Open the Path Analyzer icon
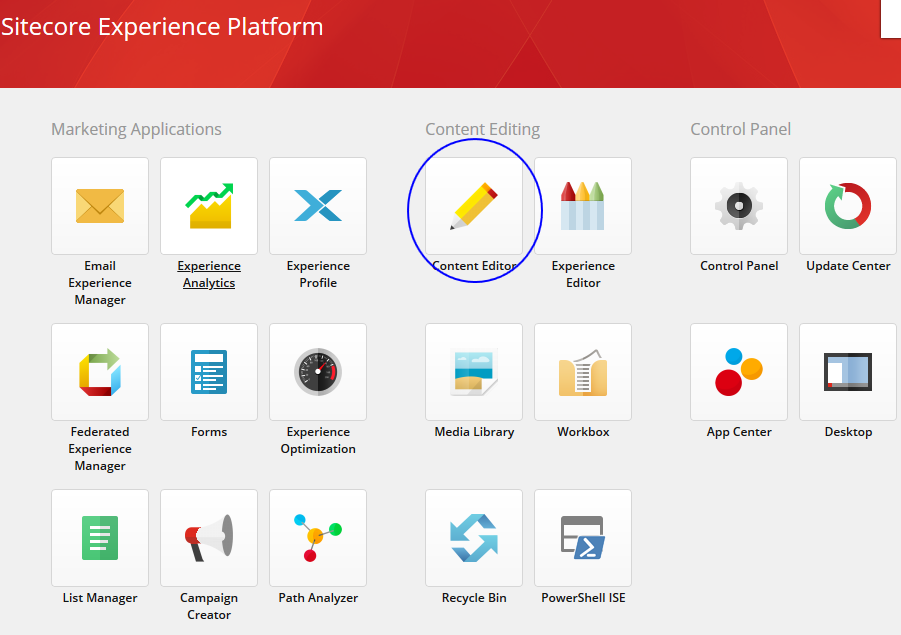Screen dimensions: 901x635 (318, 538)
